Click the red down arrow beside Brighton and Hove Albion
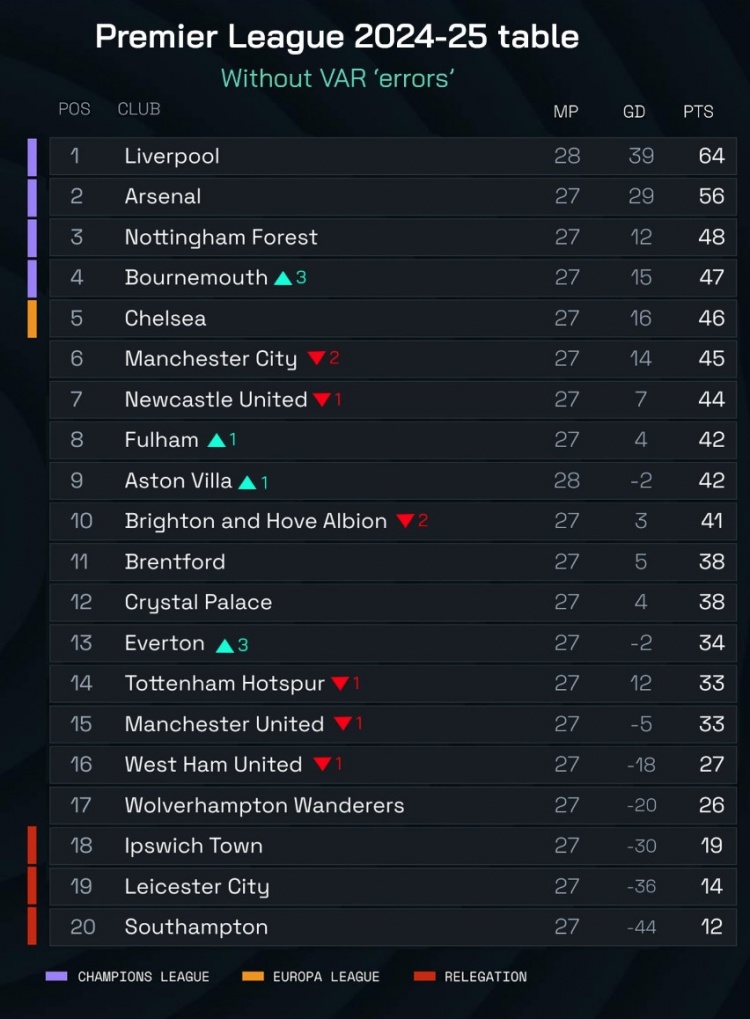This screenshot has width=750, height=1019. click(x=405, y=521)
